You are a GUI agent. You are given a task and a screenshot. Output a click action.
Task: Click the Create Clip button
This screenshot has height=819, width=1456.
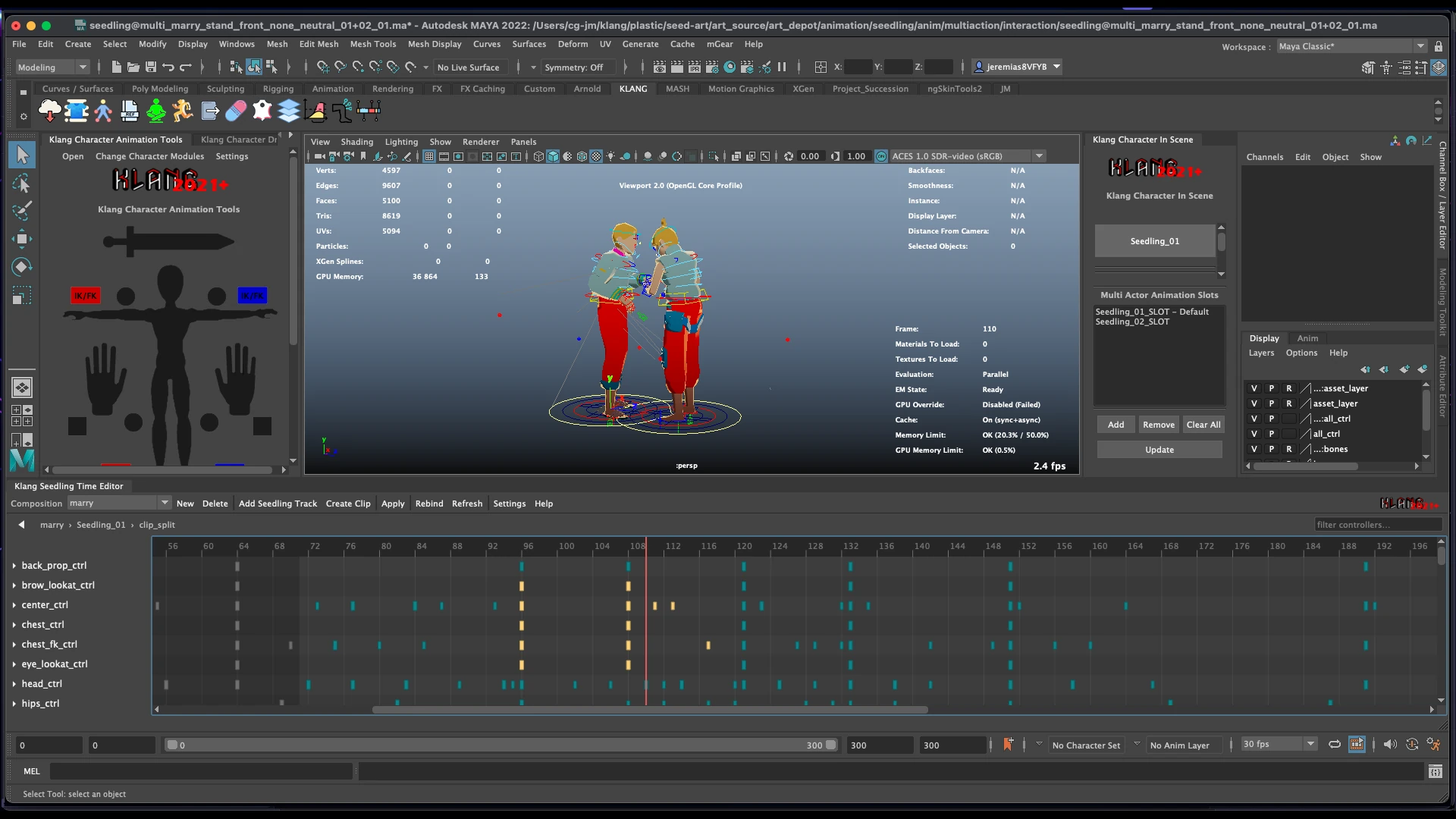click(348, 504)
